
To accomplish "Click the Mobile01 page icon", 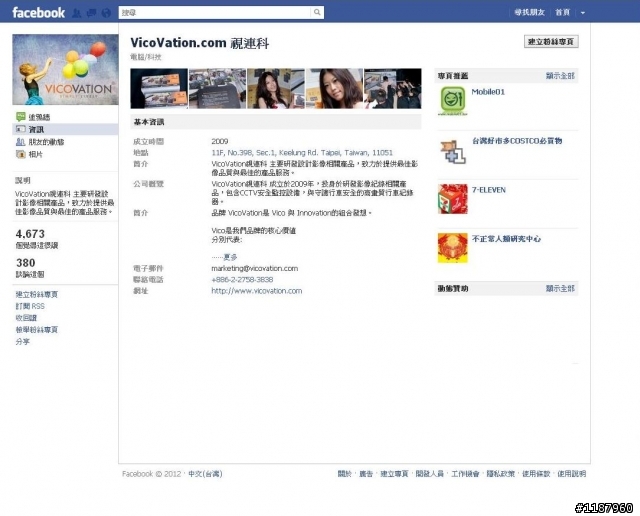I will pyautogui.click(x=453, y=101).
